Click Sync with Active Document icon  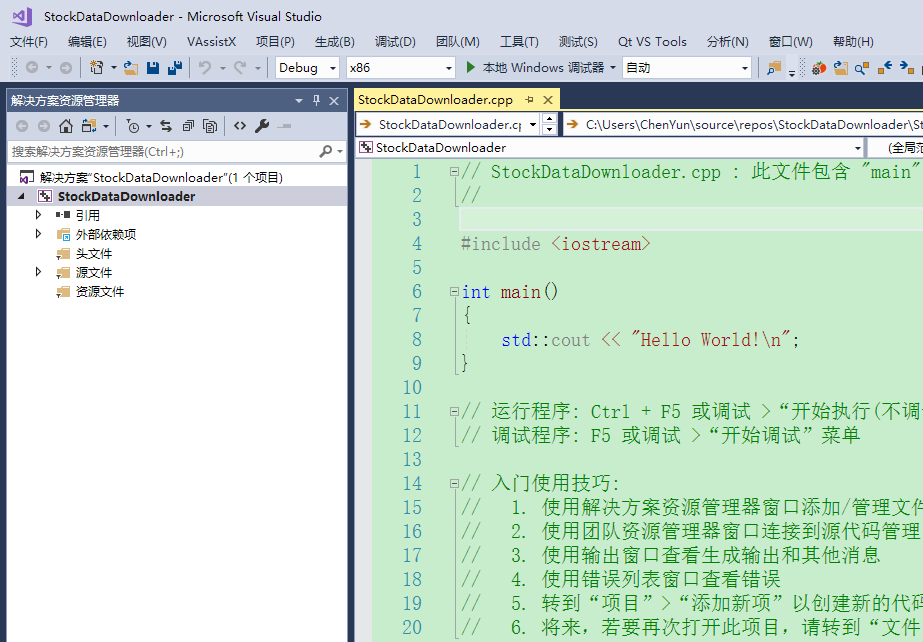[x=166, y=126]
